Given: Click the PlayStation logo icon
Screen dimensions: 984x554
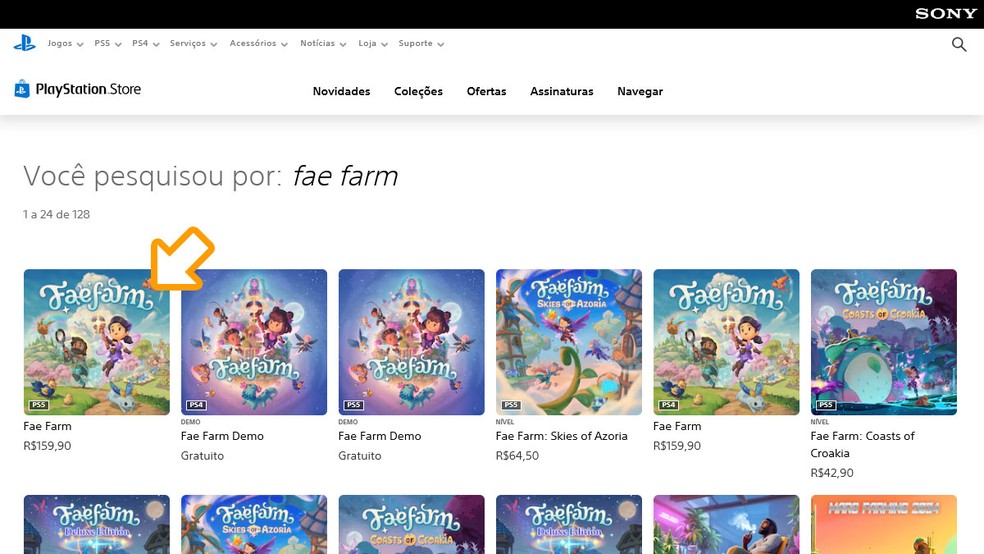Looking at the screenshot, I should (24, 43).
